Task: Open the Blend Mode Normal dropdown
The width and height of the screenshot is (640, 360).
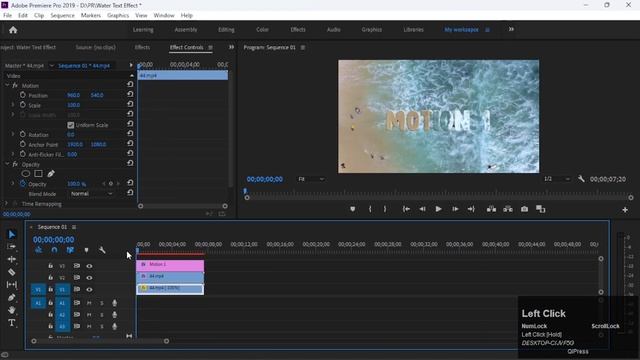Action: tap(91, 194)
